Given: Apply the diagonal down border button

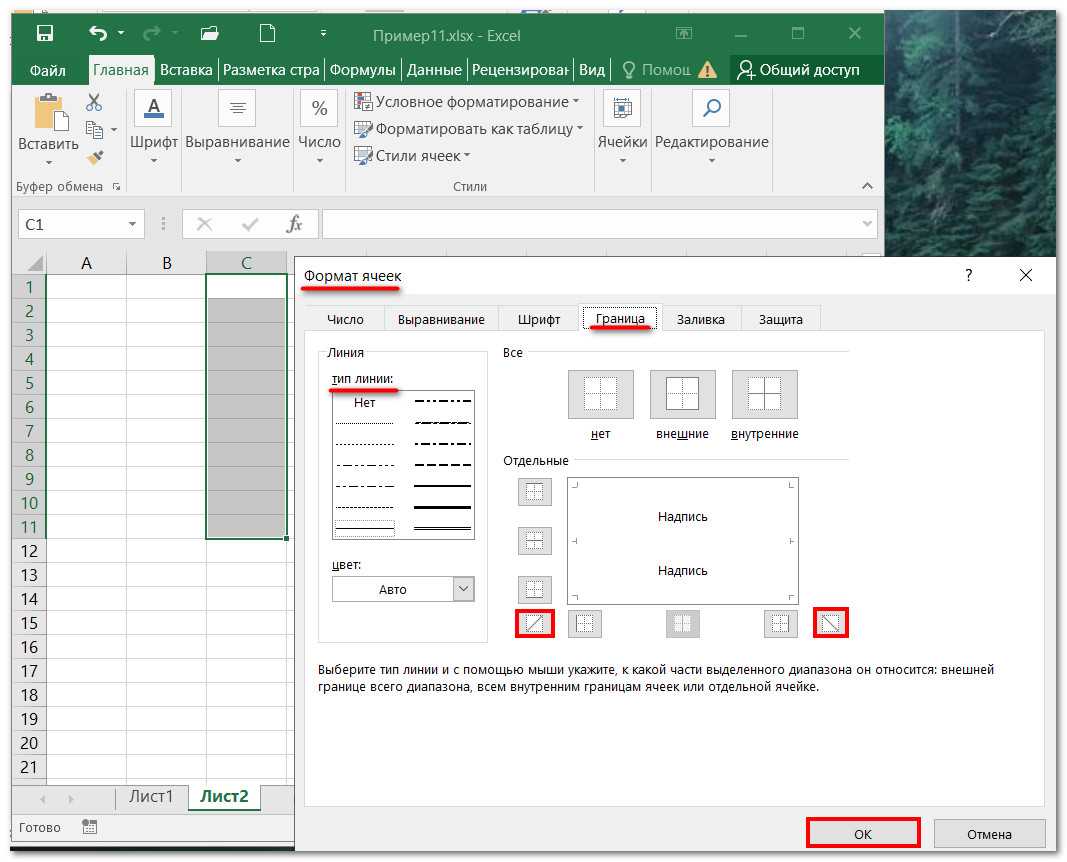Looking at the screenshot, I should (x=831, y=624).
